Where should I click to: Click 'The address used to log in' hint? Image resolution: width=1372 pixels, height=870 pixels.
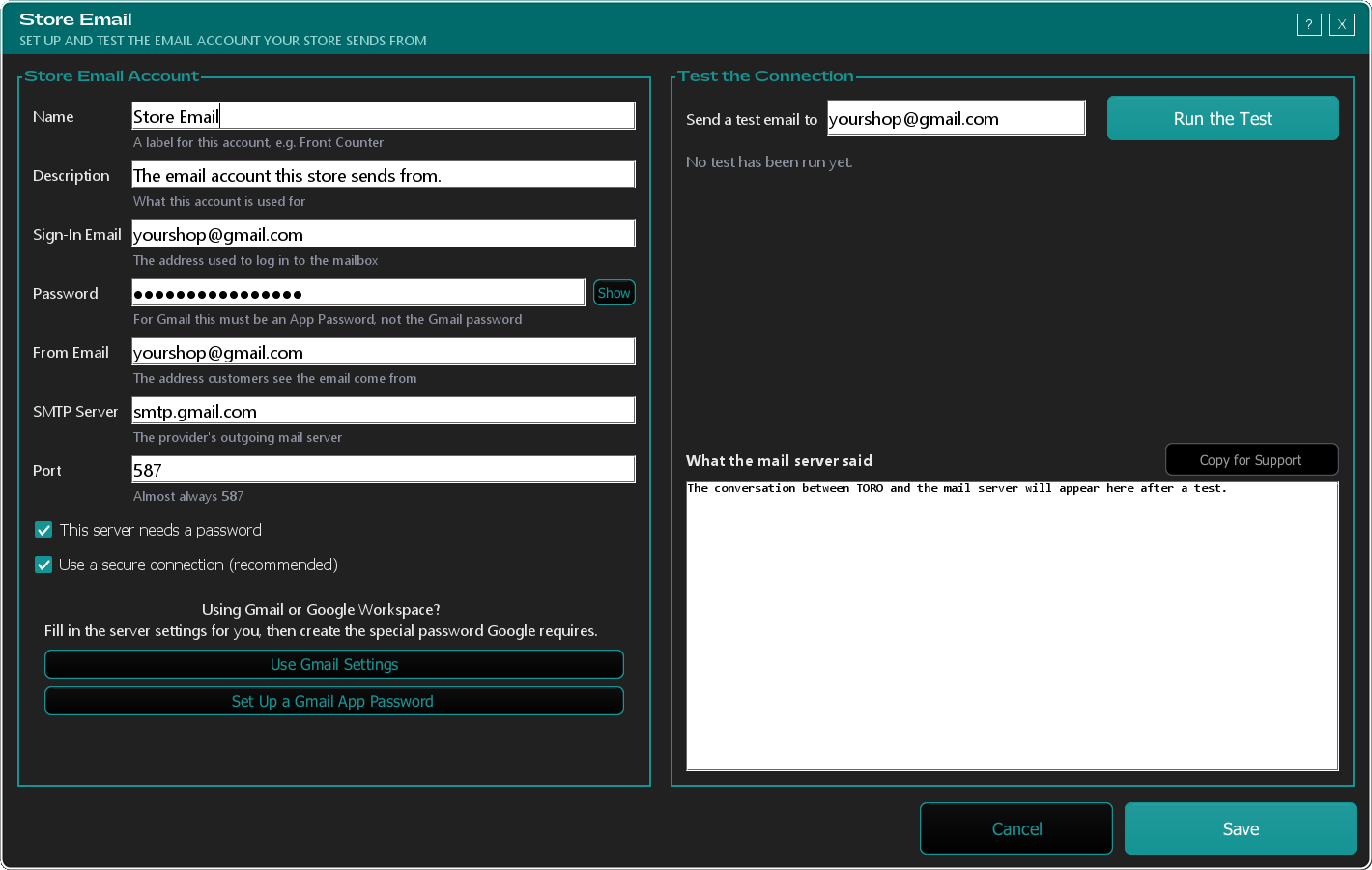tap(256, 260)
